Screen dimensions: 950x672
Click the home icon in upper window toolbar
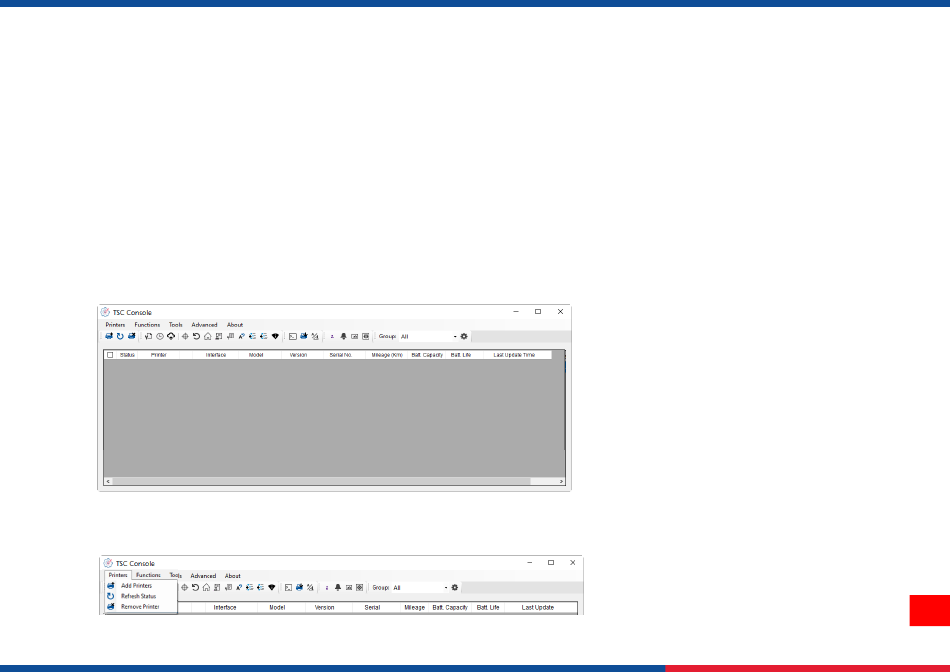tap(207, 337)
